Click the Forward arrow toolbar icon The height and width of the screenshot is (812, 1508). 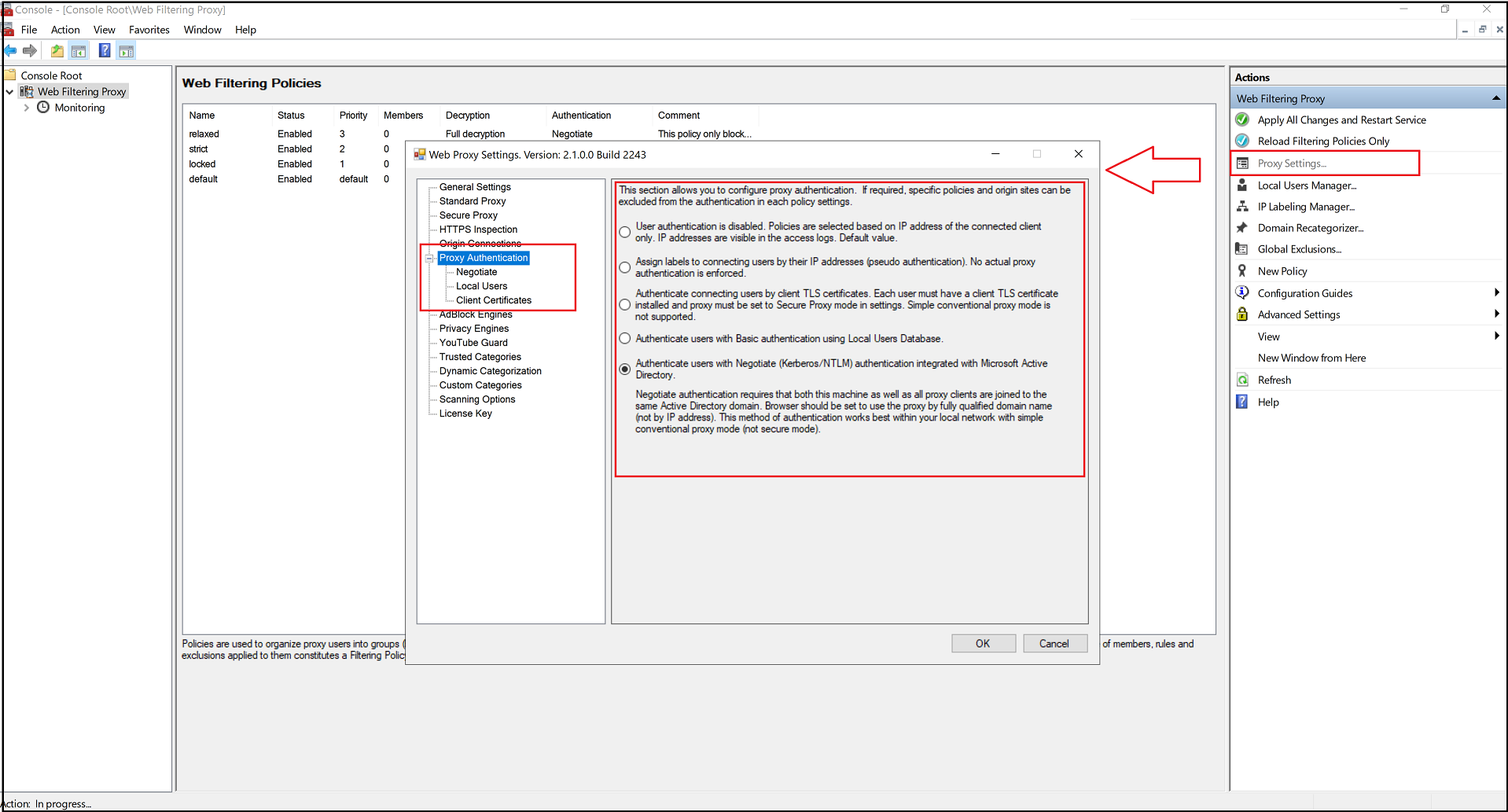click(30, 51)
